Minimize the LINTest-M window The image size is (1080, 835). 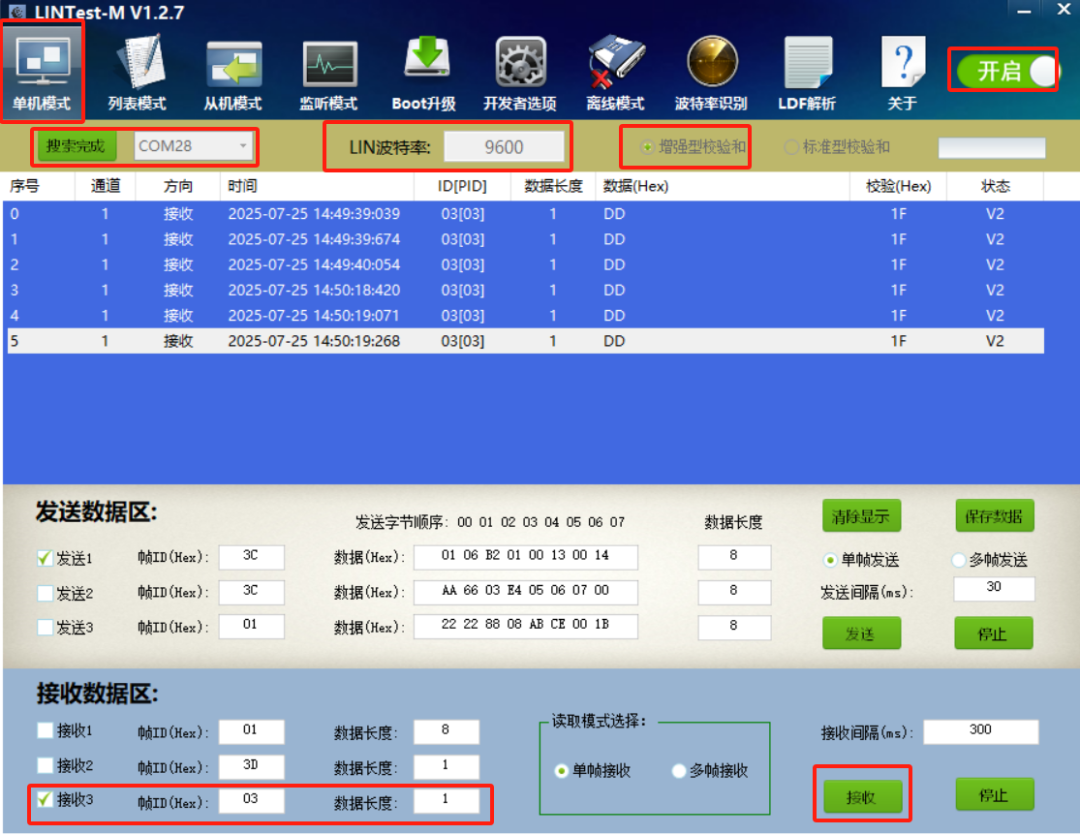tap(1024, 10)
